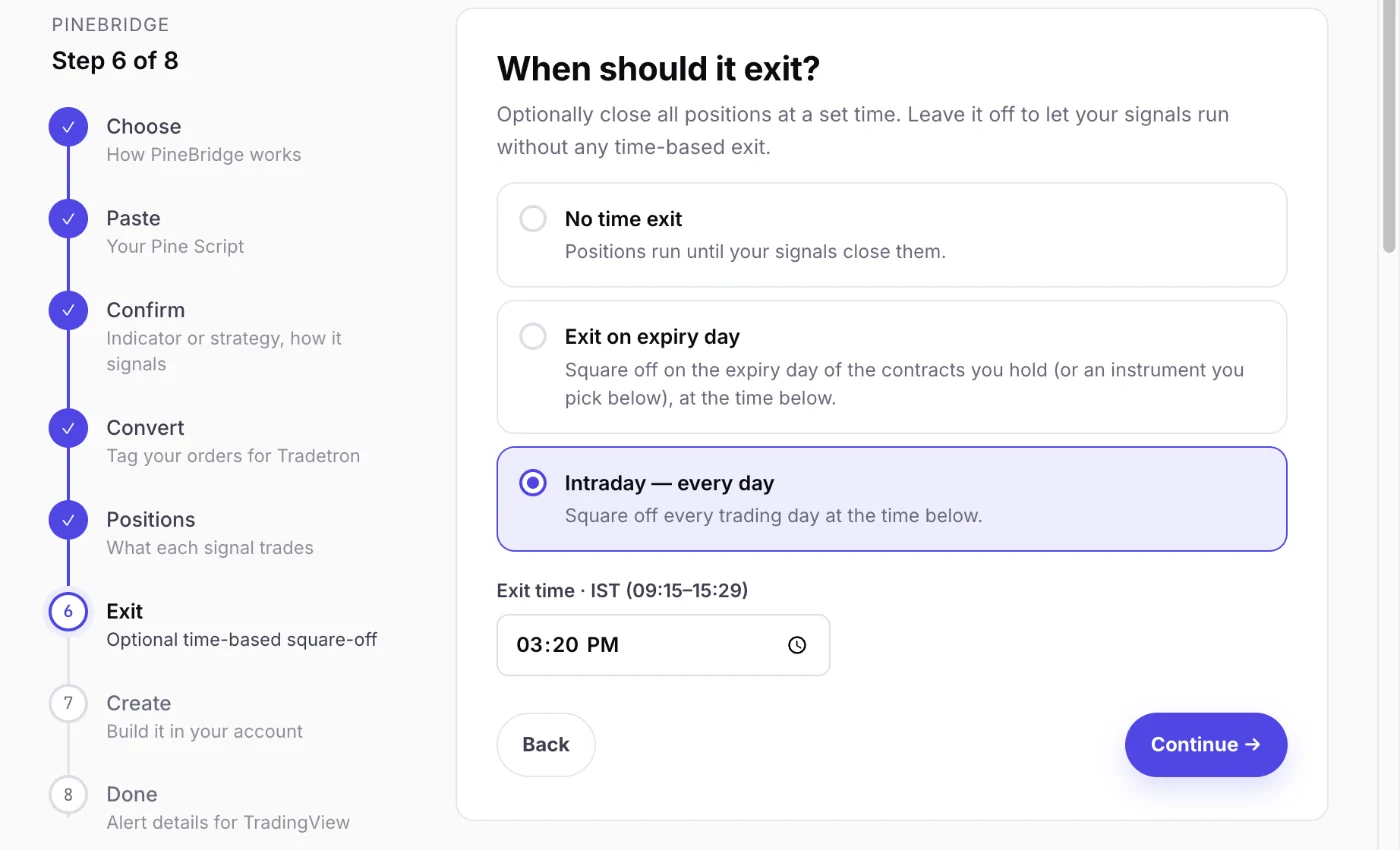Viewport: 1400px width, 850px height.
Task: Open the Convert step label
Action: point(146,428)
